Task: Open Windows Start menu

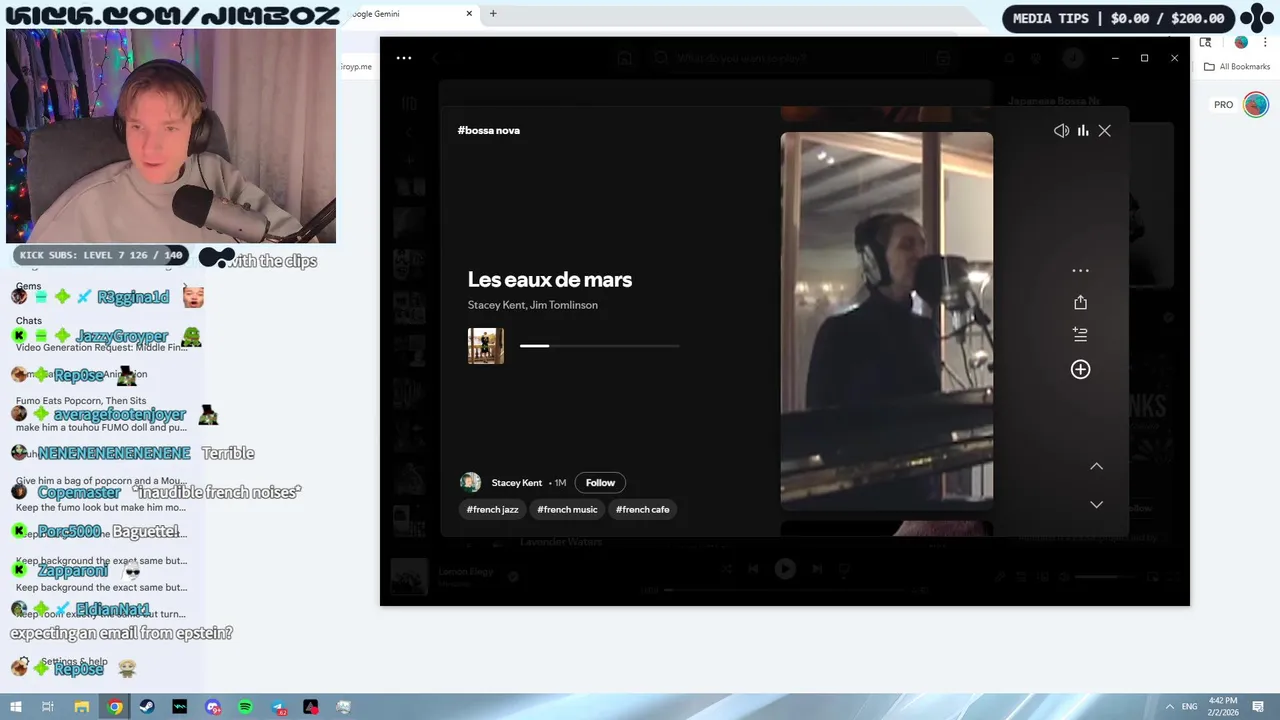Action: (15, 707)
